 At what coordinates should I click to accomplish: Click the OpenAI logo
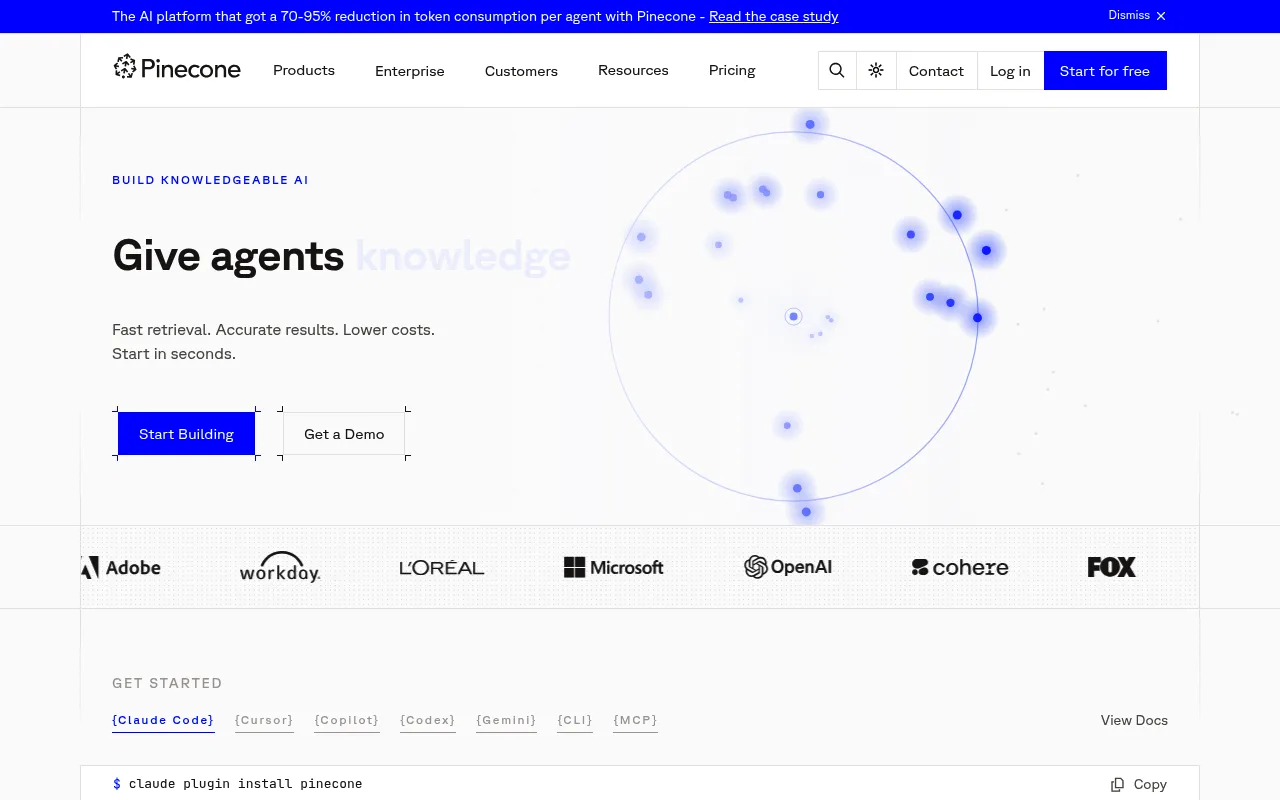pyautogui.click(x=788, y=567)
